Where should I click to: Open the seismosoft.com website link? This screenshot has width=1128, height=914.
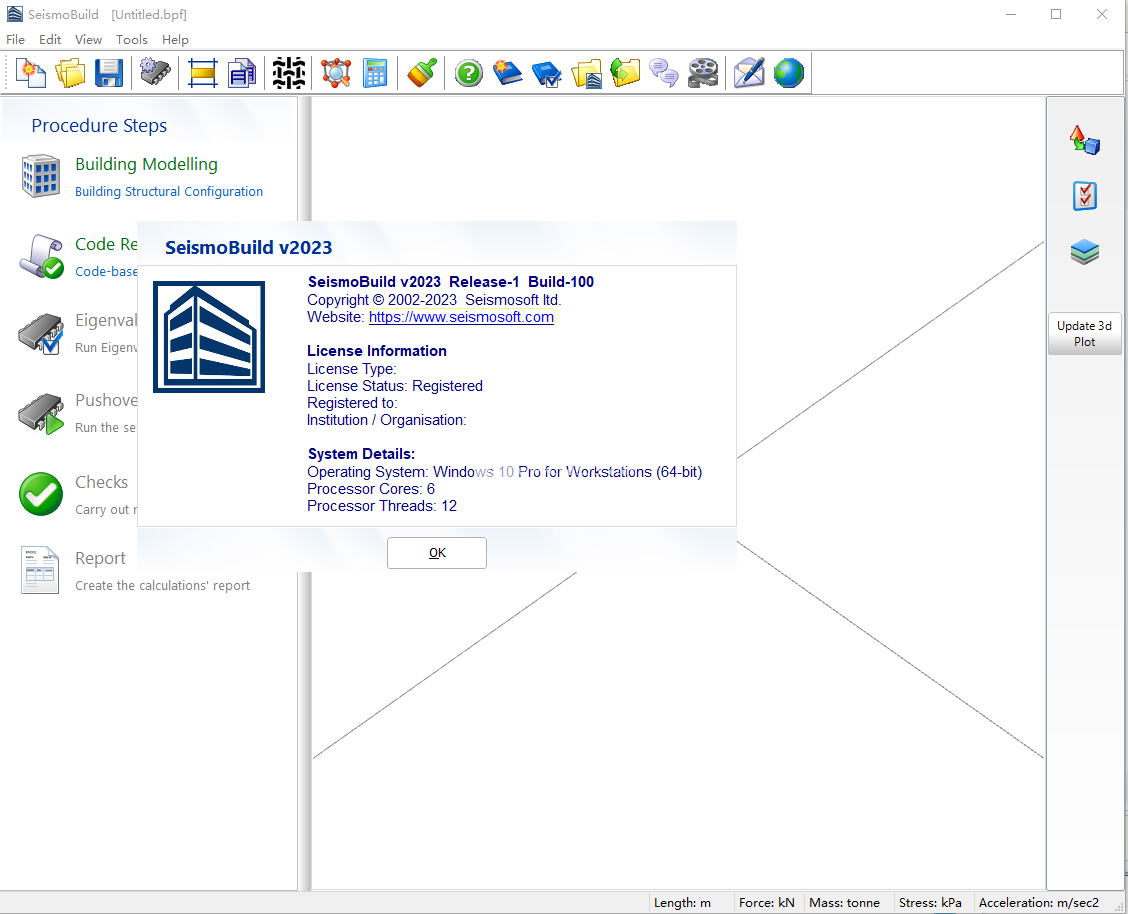[x=461, y=317]
